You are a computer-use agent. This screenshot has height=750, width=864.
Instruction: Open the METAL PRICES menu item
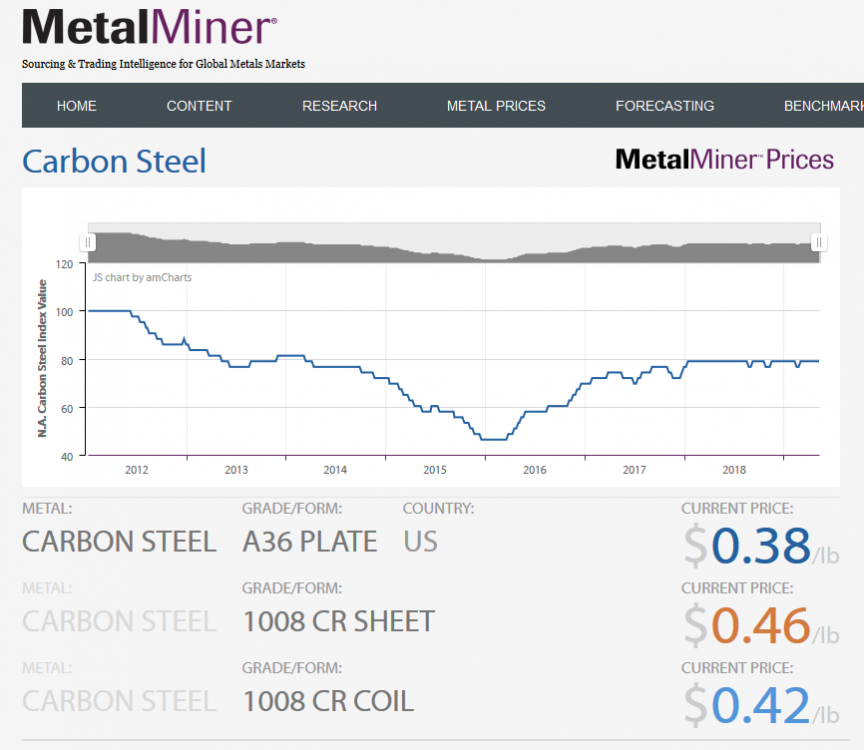pos(495,105)
